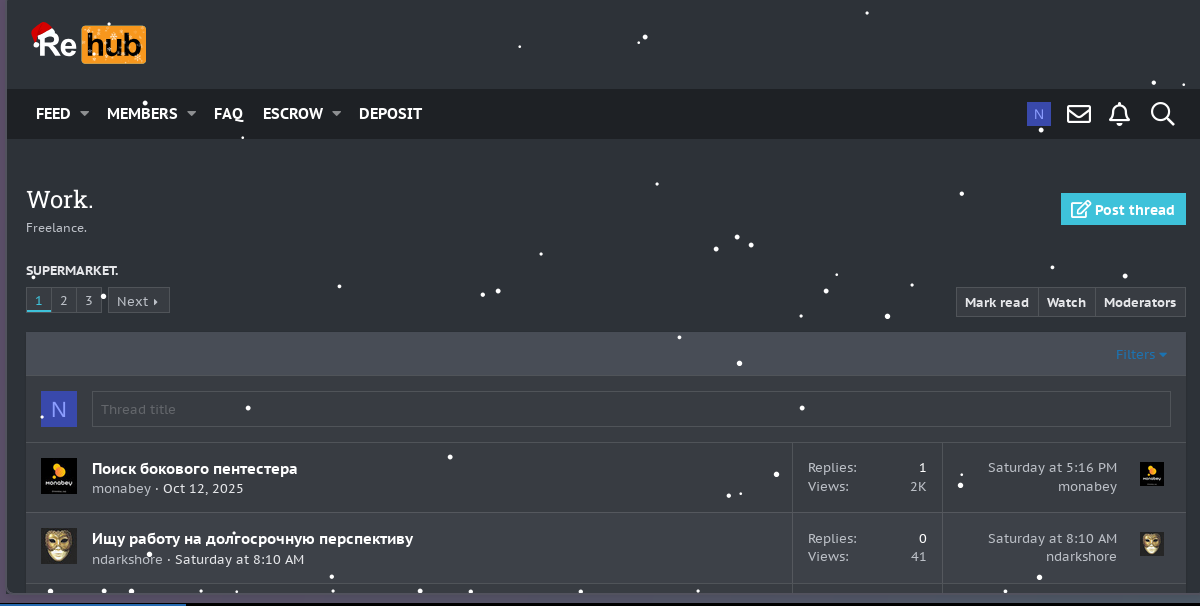Open the thread Поиск бокового пентестера
This screenshot has width=1200, height=606.
coord(195,468)
